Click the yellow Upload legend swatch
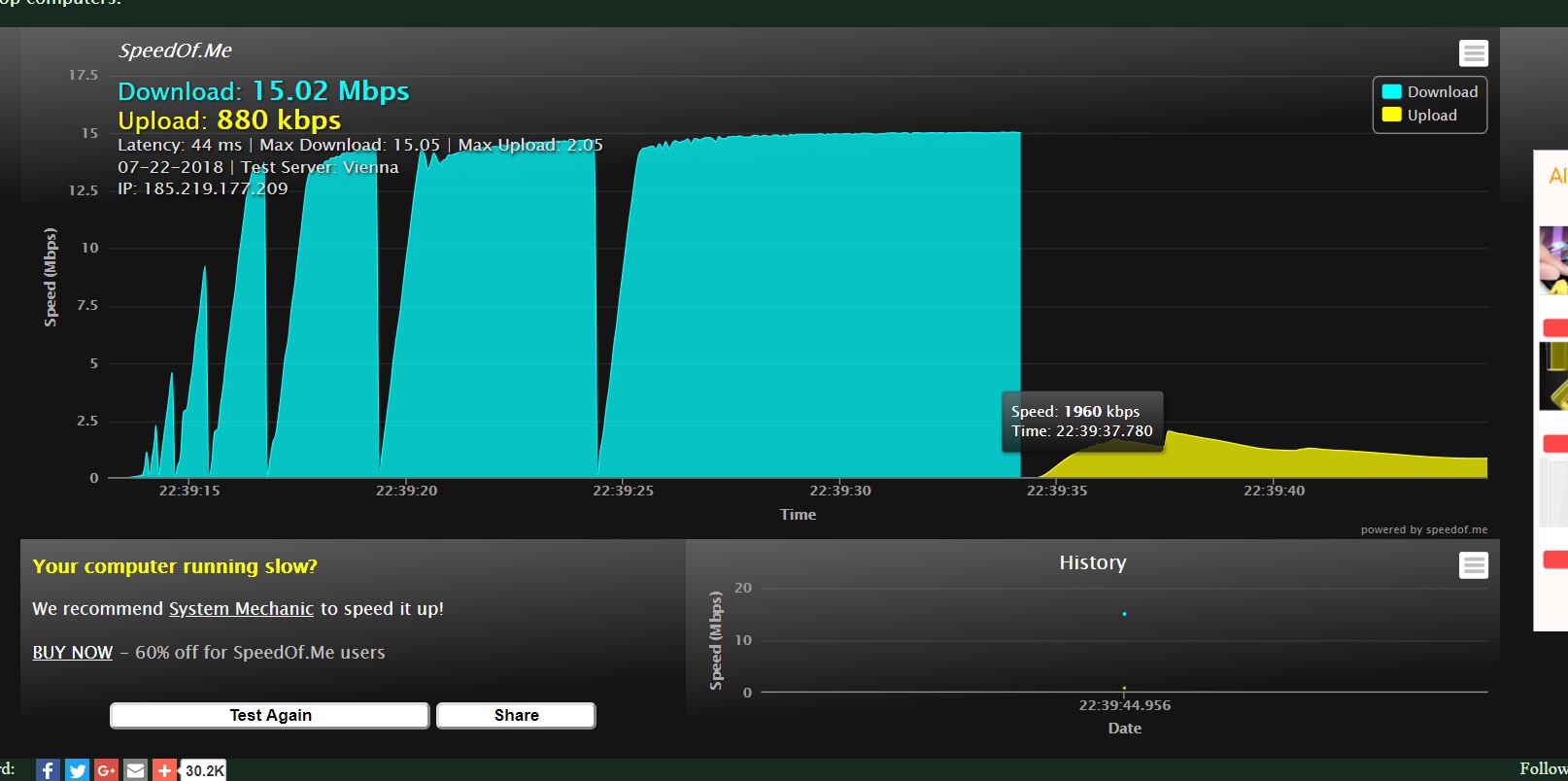The width and height of the screenshot is (1568, 781). [x=1391, y=115]
